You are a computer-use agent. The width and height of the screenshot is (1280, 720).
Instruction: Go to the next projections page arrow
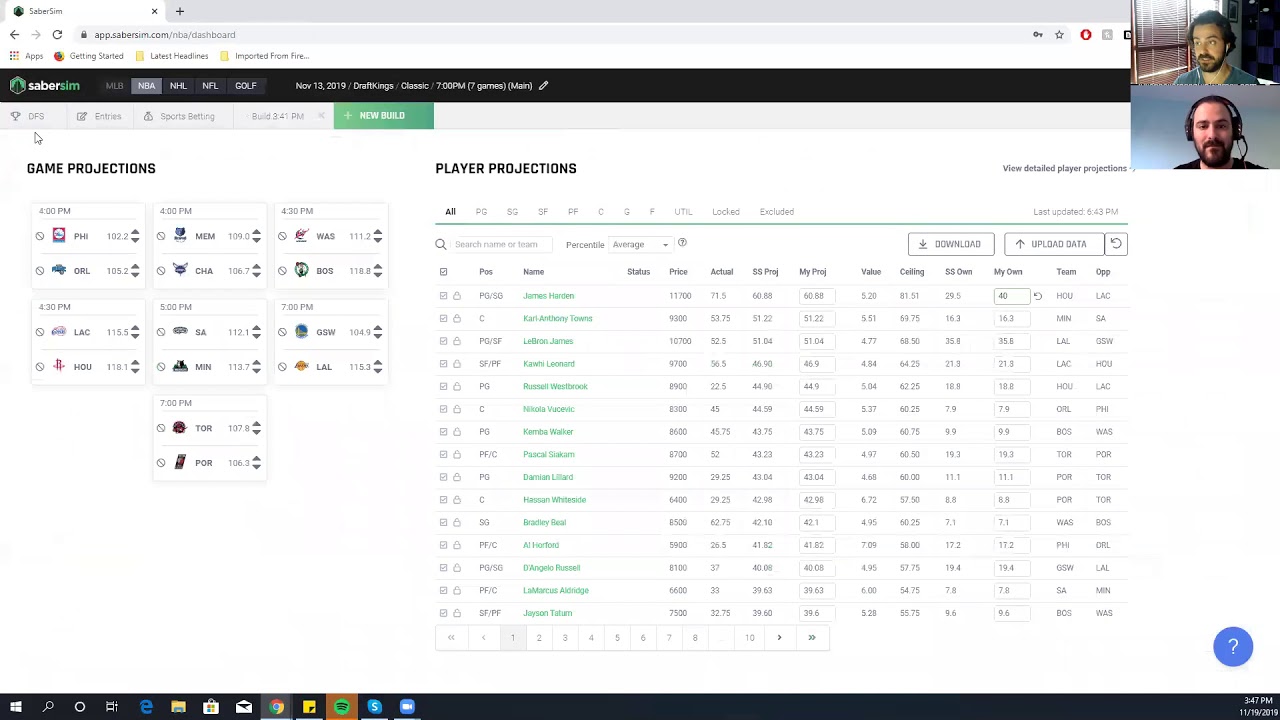pos(779,638)
